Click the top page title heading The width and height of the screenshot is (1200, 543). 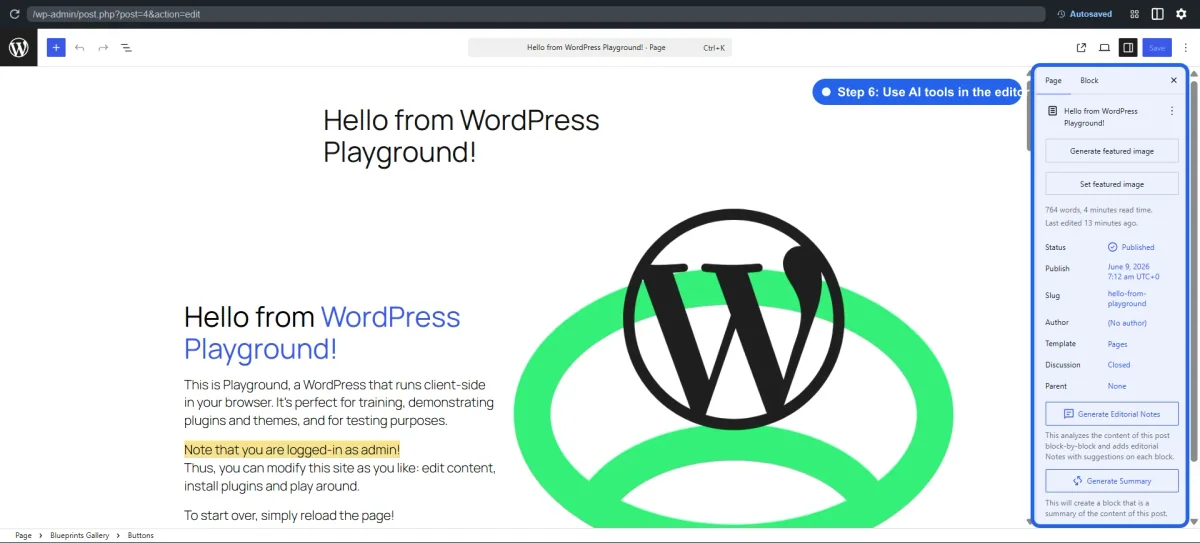point(461,136)
